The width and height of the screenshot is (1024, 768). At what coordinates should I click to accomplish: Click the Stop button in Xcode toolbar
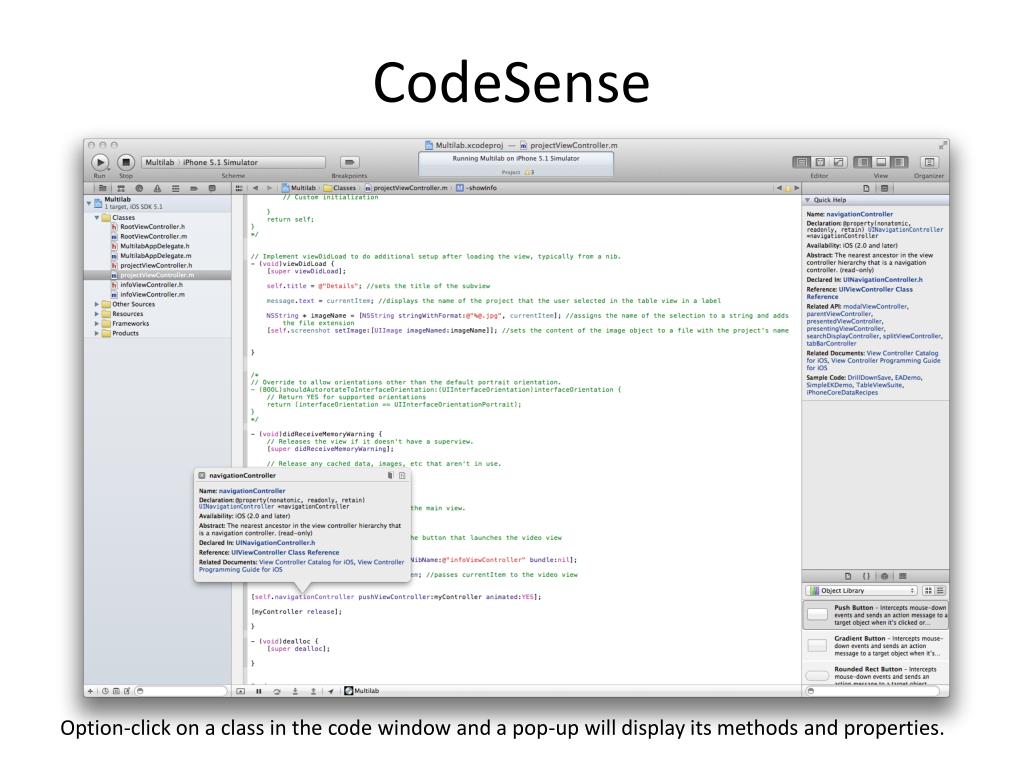[126, 162]
